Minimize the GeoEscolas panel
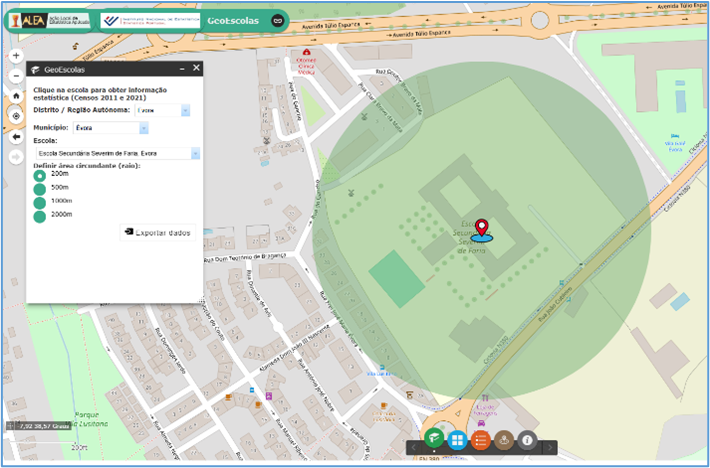This screenshot has width=710, height=468. (181, 69)
